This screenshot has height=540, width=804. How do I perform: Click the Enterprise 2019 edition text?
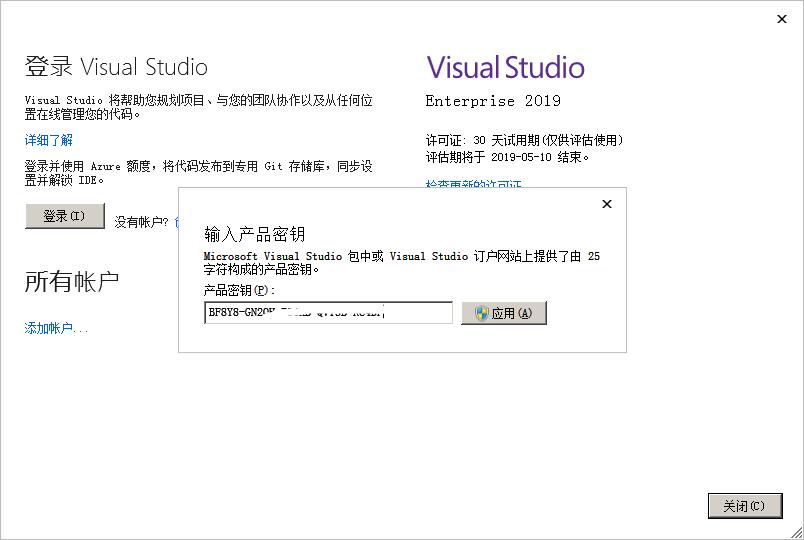493,101
